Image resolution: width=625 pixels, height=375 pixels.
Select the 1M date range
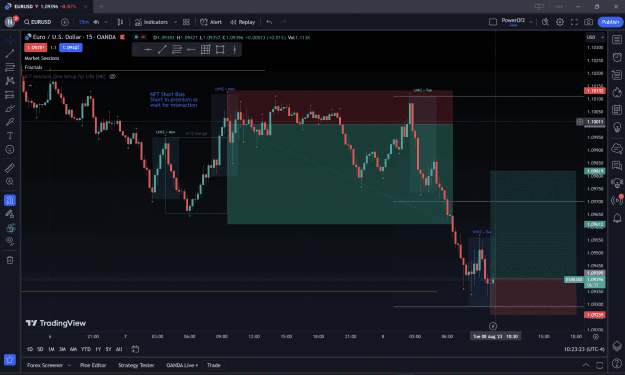pos(51,349)
